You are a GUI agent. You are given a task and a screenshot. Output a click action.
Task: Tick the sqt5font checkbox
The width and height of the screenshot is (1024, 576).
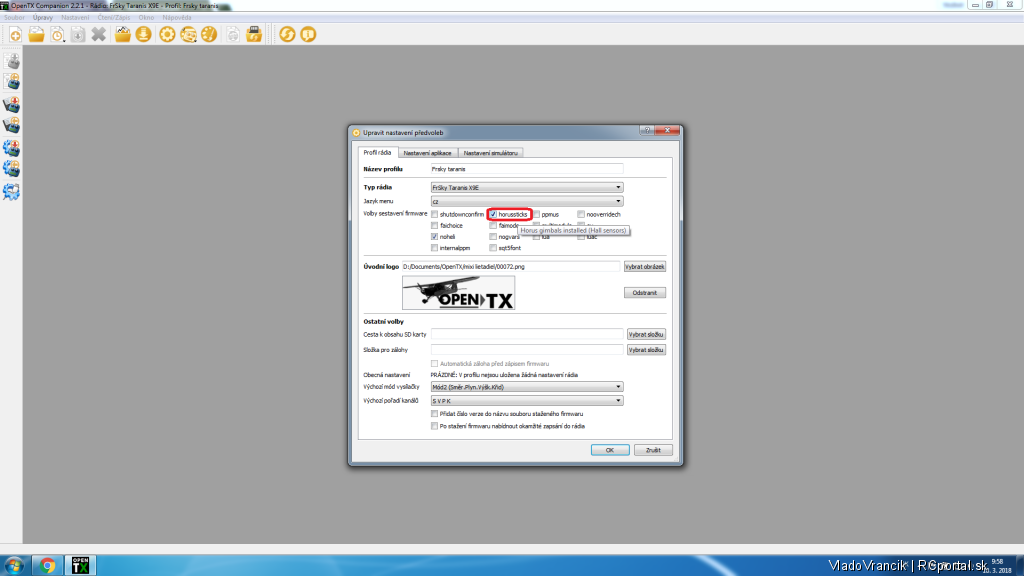pos(493,248)
